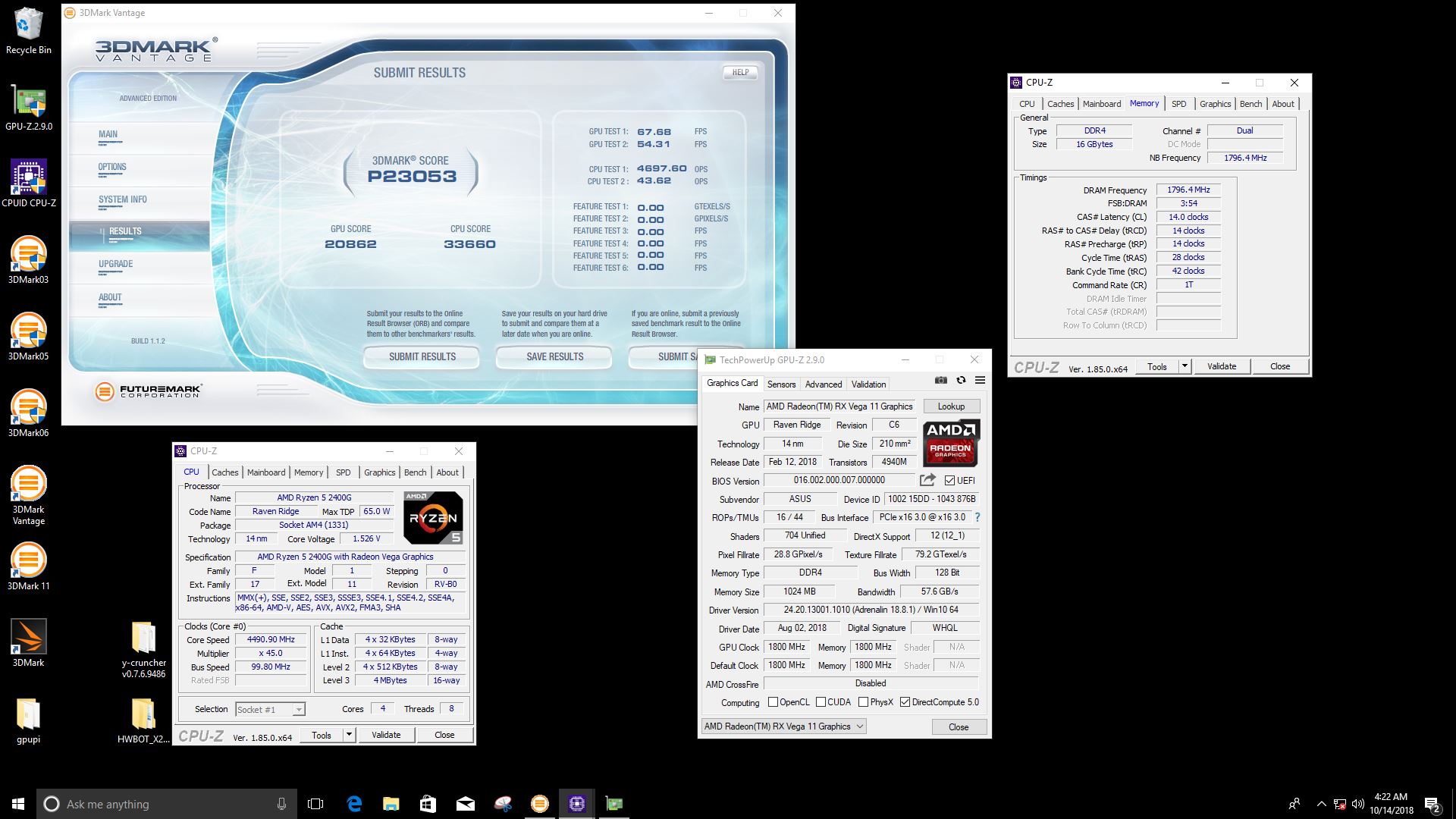Click the Cortana Ask me anything search box

tap(165, 804)
